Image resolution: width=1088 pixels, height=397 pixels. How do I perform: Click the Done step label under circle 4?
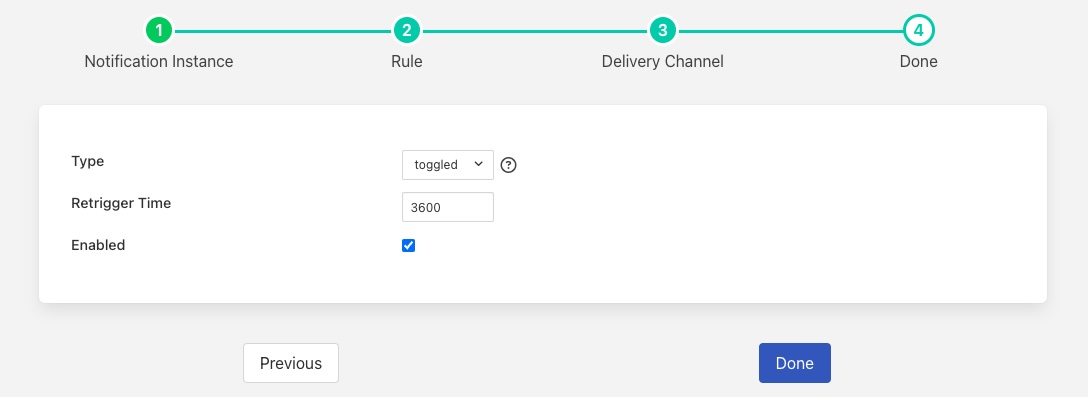pos(919,61)
